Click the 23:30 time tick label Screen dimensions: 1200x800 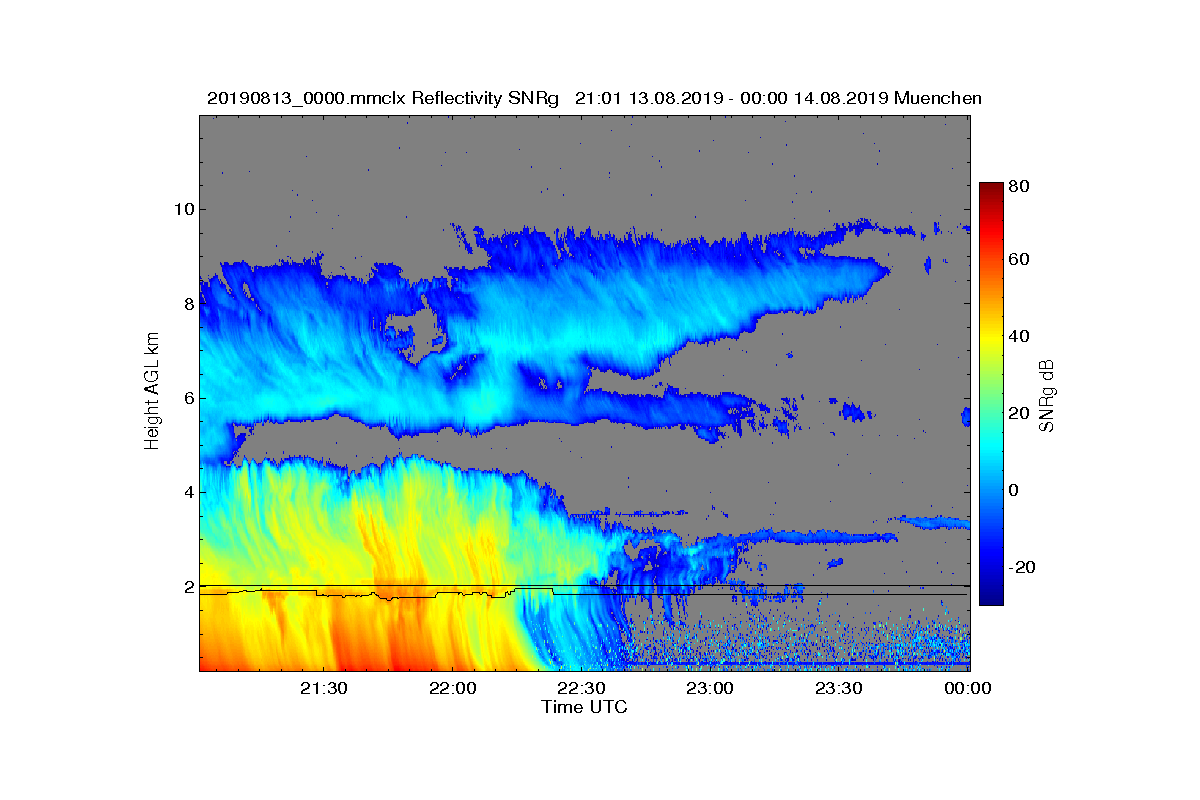(x=840, y=688)
